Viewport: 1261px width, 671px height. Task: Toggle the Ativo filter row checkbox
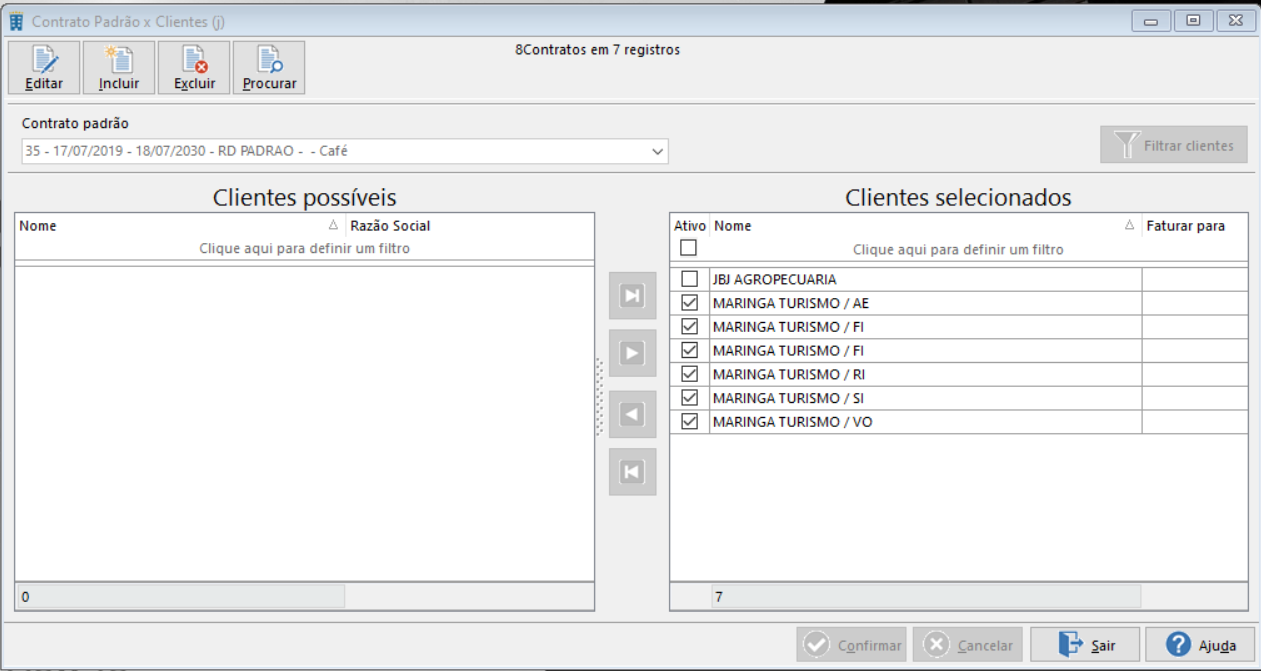(689, 248)
